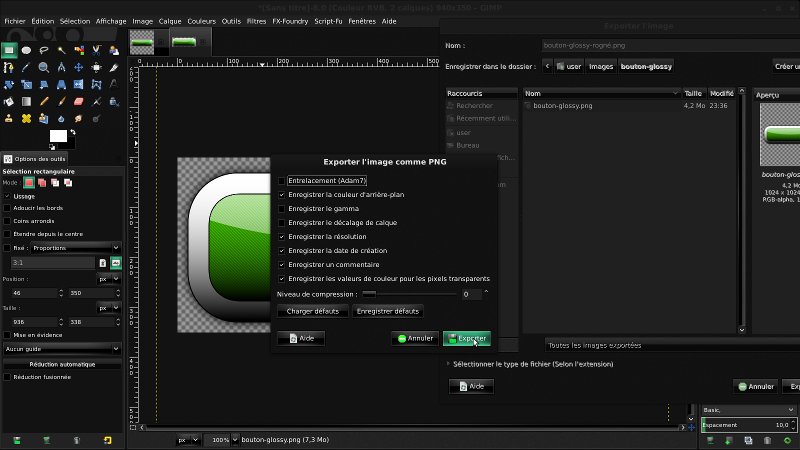Select the Blend gradient tool
This screenshot has width=800, height=450.
(x=26, y=102)
